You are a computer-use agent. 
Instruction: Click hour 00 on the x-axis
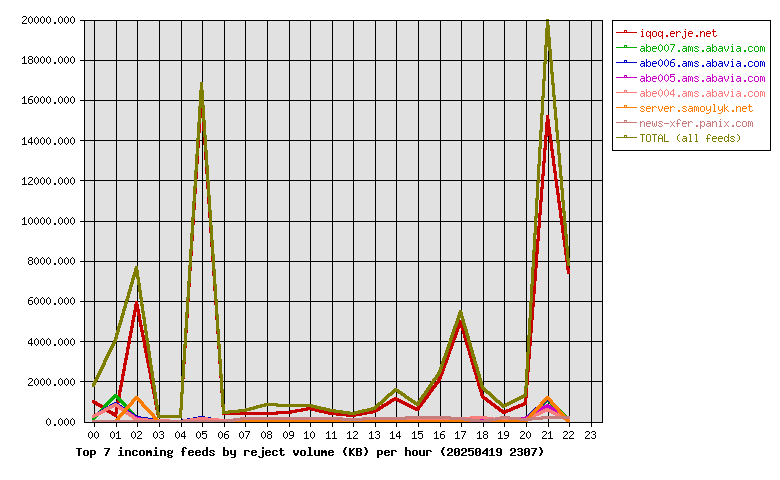coord(94,435)
